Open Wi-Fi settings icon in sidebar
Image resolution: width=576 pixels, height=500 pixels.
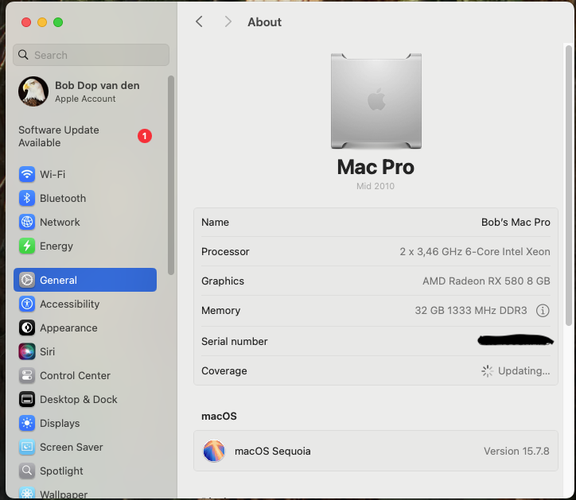pos(27,174)
